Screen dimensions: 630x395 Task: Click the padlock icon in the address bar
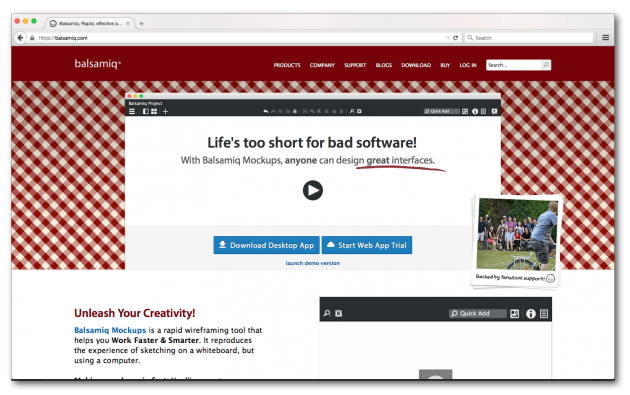pos(32,38)
